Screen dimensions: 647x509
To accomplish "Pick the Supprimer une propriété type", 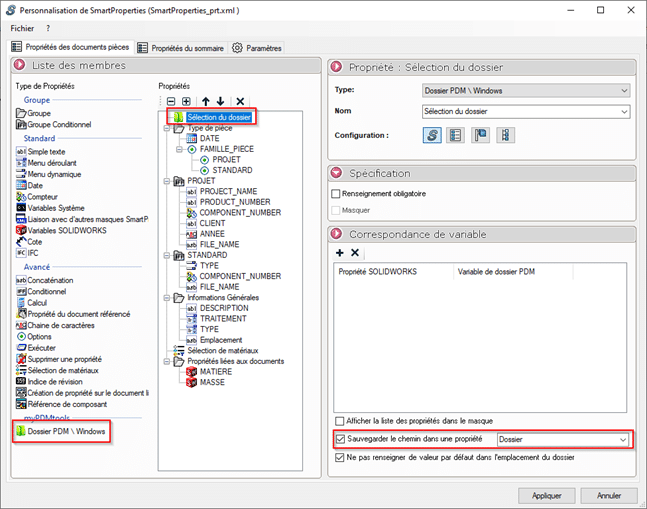I will coord(59,359).
